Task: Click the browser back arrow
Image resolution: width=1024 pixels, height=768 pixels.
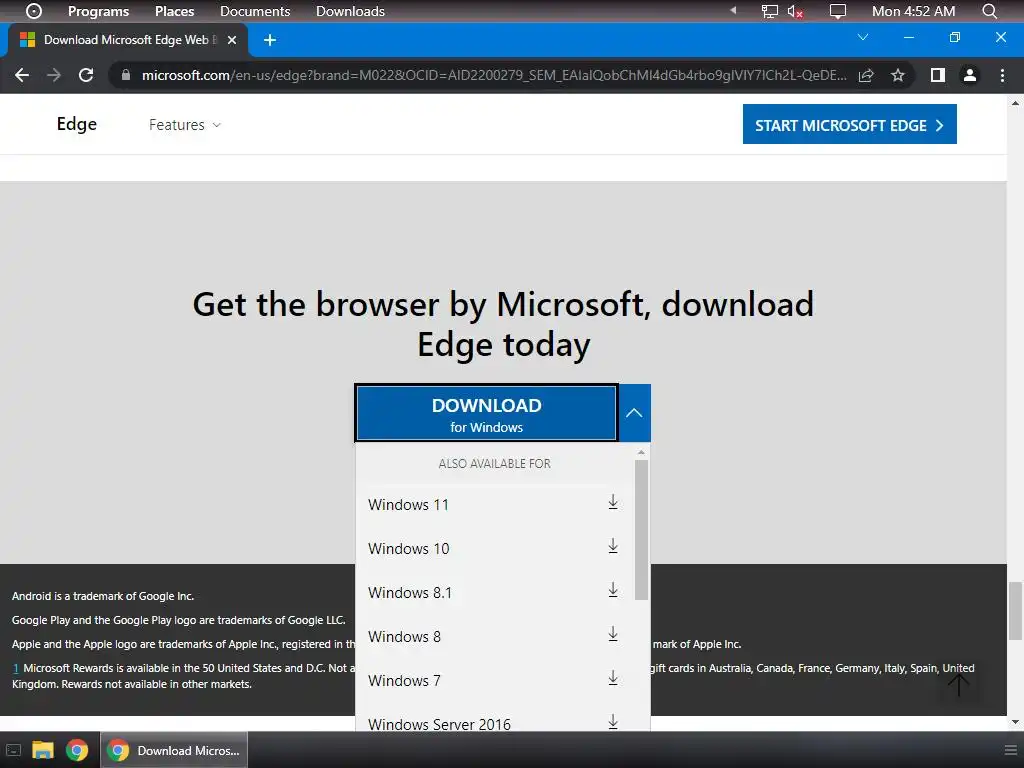Action: 22,75
